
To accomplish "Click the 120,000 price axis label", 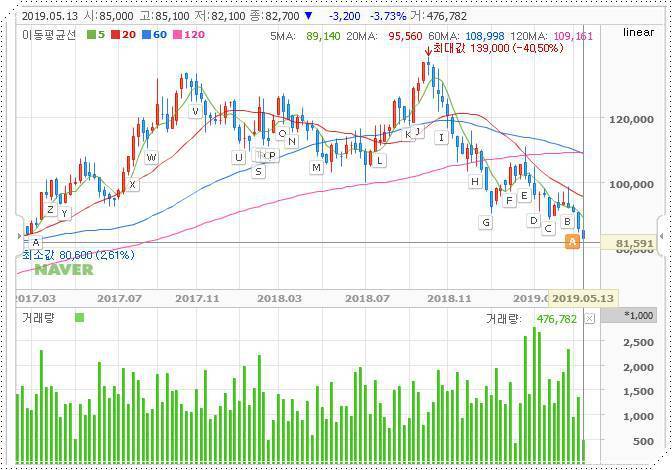I will point(632,120).
